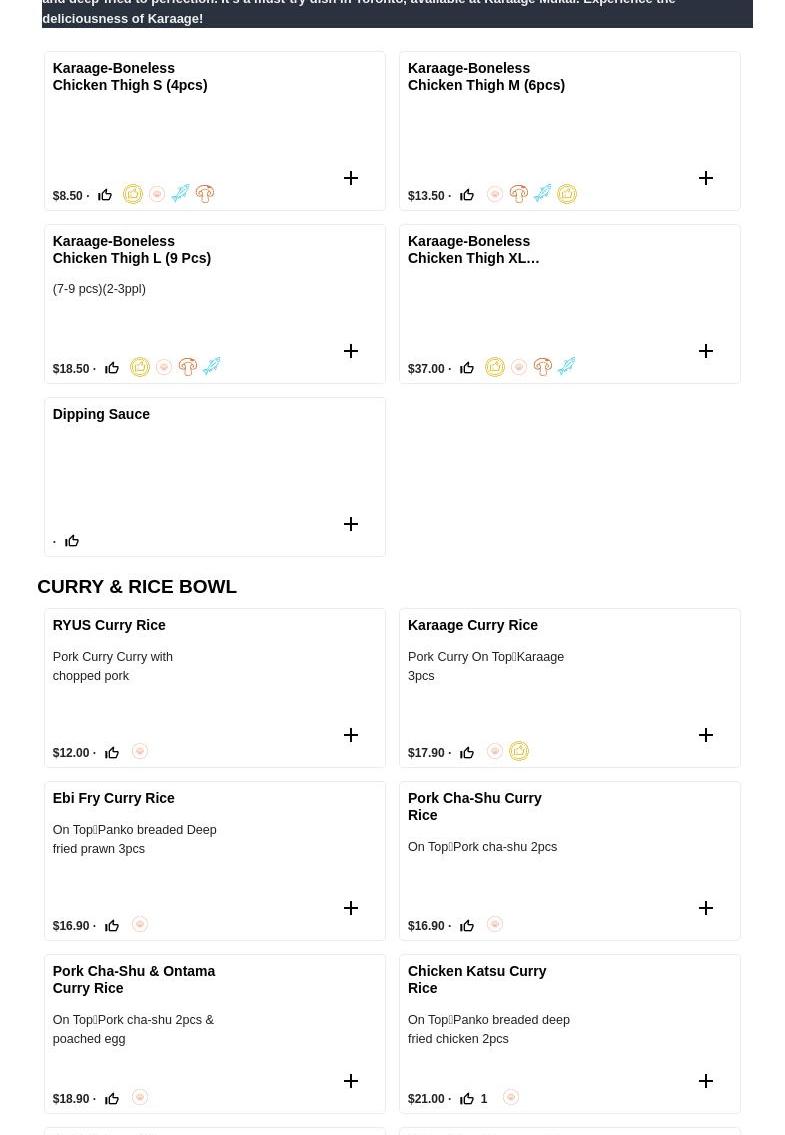The image size is (785, 1135).
Task: Click fish icon on Chicken Thigh S (4pcs)
Action: tap(181, 194)
